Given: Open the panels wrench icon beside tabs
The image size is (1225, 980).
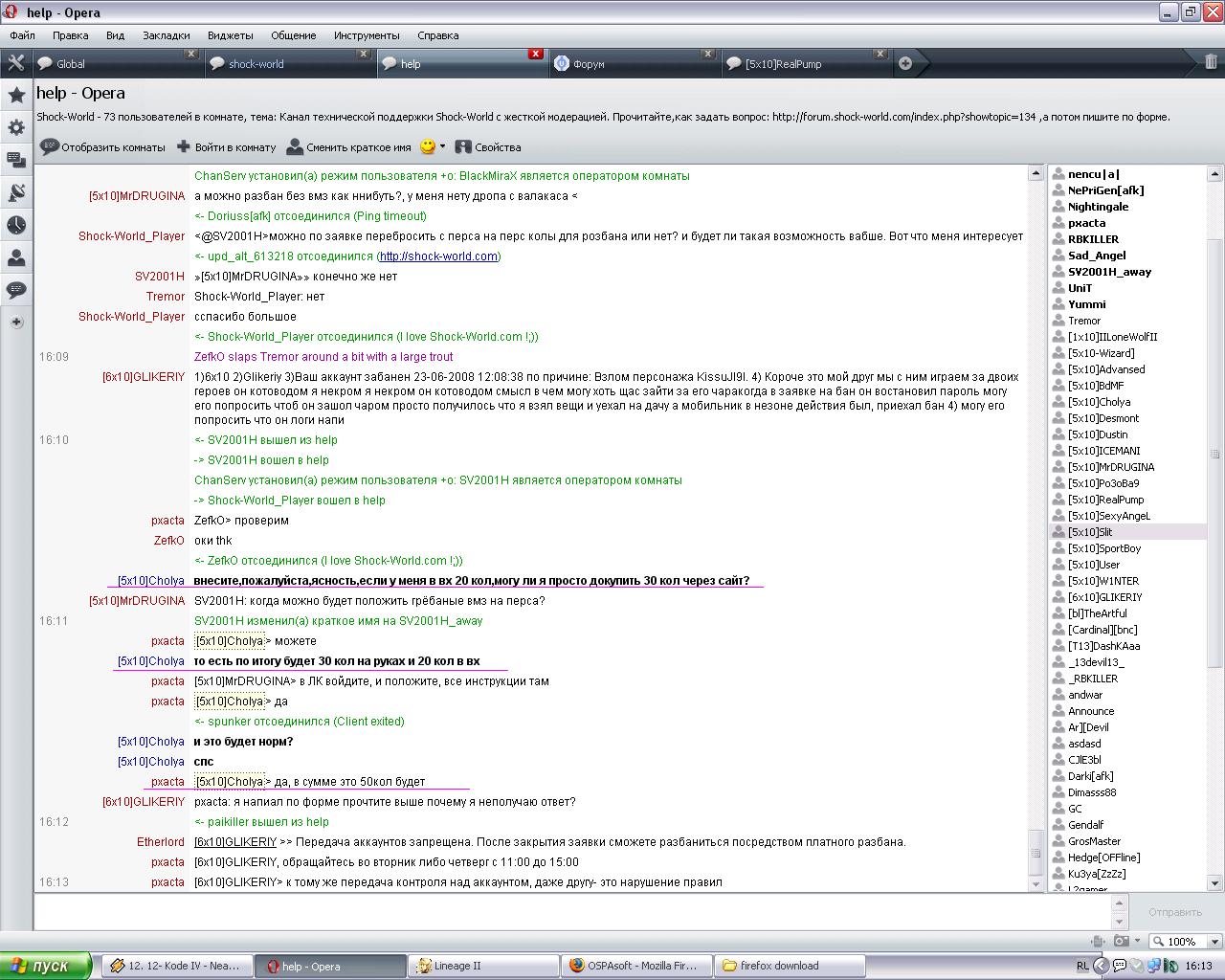Looking at the screenshot, I should point(16,63).
